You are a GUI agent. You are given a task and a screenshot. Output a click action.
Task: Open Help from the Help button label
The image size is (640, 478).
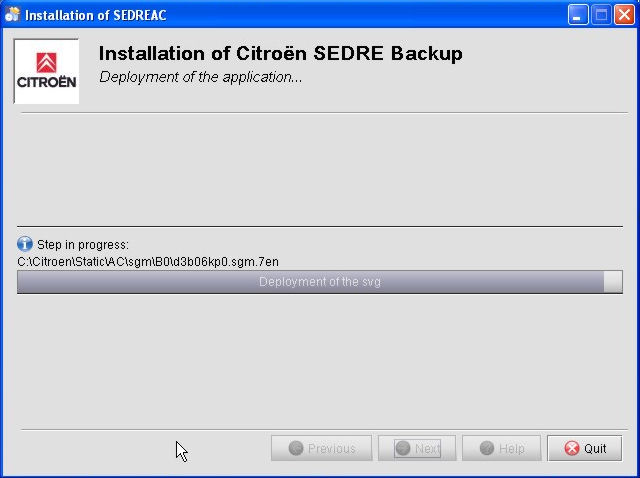[512, 448]
